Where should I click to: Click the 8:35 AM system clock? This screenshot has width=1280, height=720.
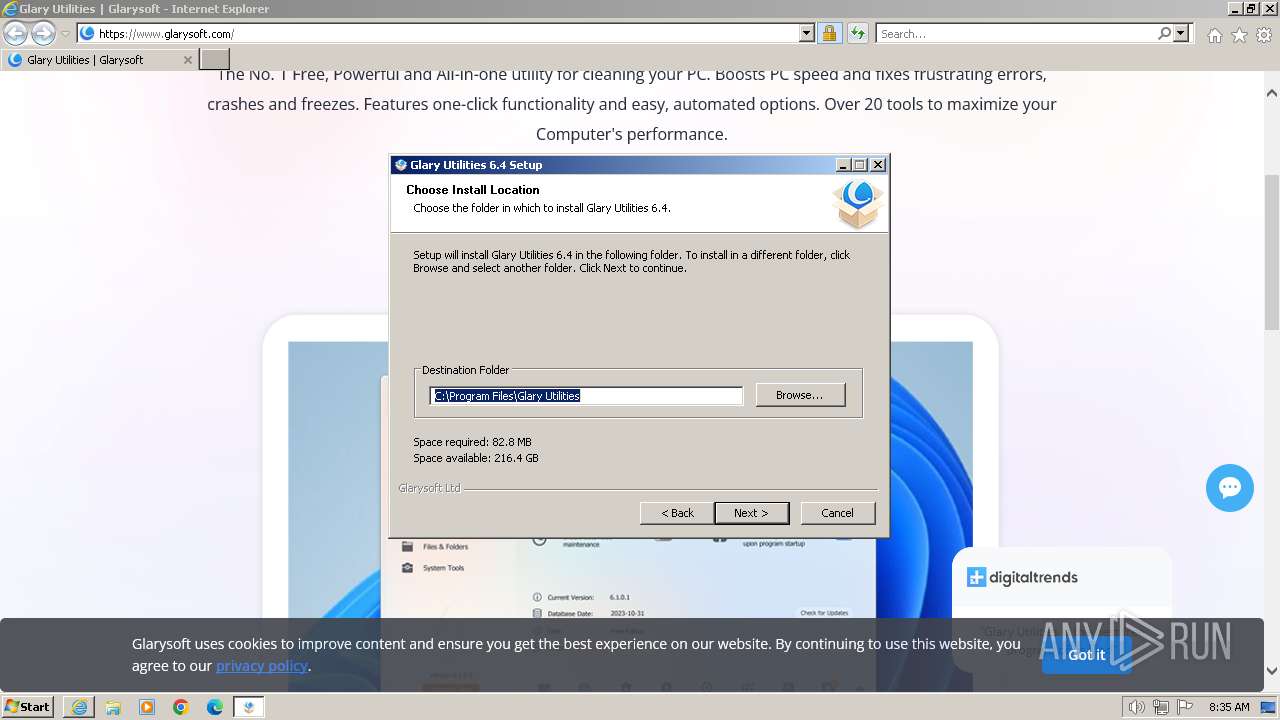coord(1229,707)
